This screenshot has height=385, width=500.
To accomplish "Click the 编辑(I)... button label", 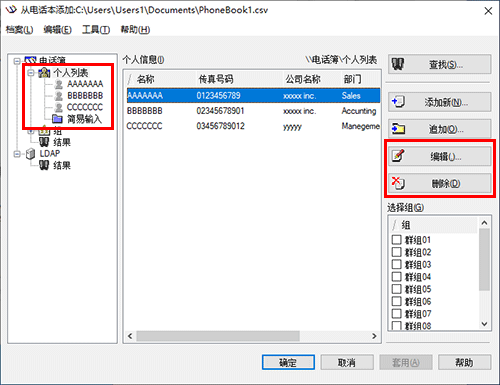I will 445,156.
